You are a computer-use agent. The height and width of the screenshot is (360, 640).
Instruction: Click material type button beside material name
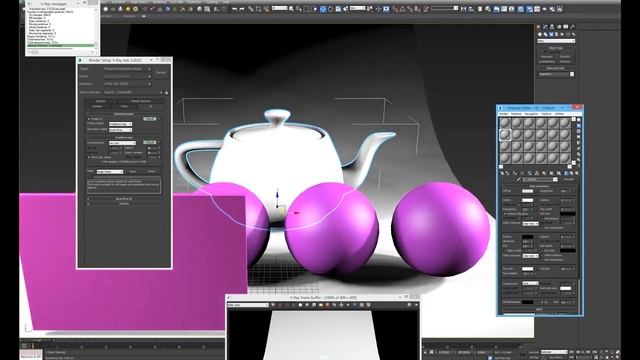coord(569,179)
